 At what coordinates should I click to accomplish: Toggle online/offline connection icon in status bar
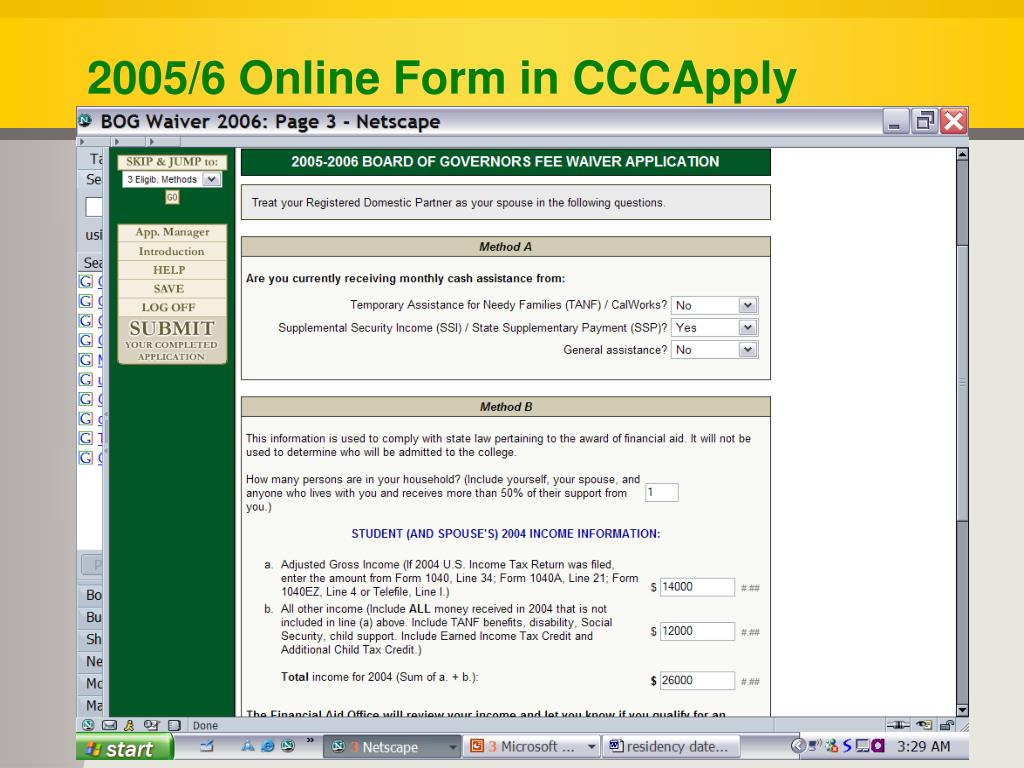click(898, 725)
